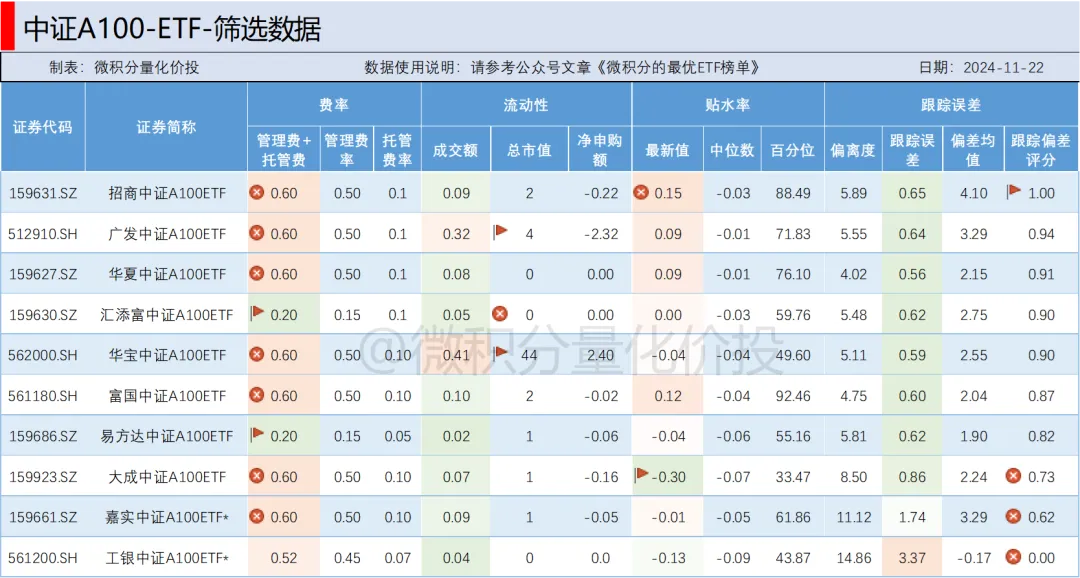1080x578 pixels.
Task: Click the 华夏中证A100ETF name cell
Action: pos(166,274)
